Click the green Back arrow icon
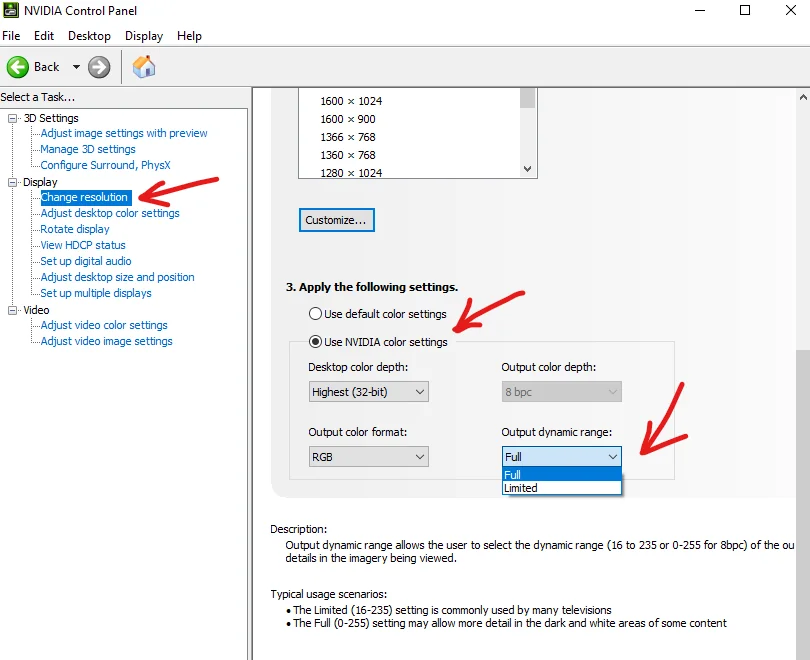 click(18, 67)
